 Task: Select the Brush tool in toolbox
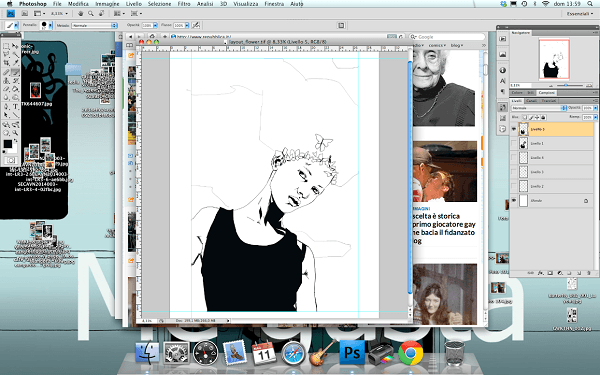15,72
